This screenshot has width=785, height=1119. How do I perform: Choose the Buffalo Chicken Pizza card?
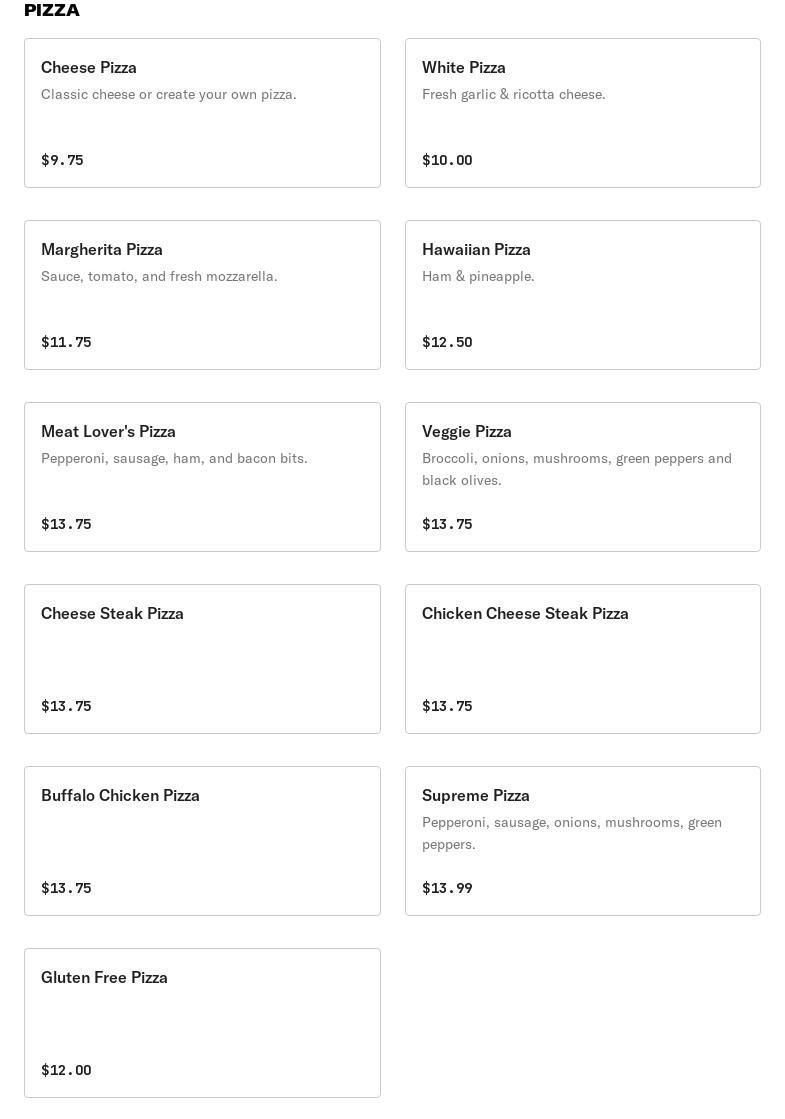(202, 841)
